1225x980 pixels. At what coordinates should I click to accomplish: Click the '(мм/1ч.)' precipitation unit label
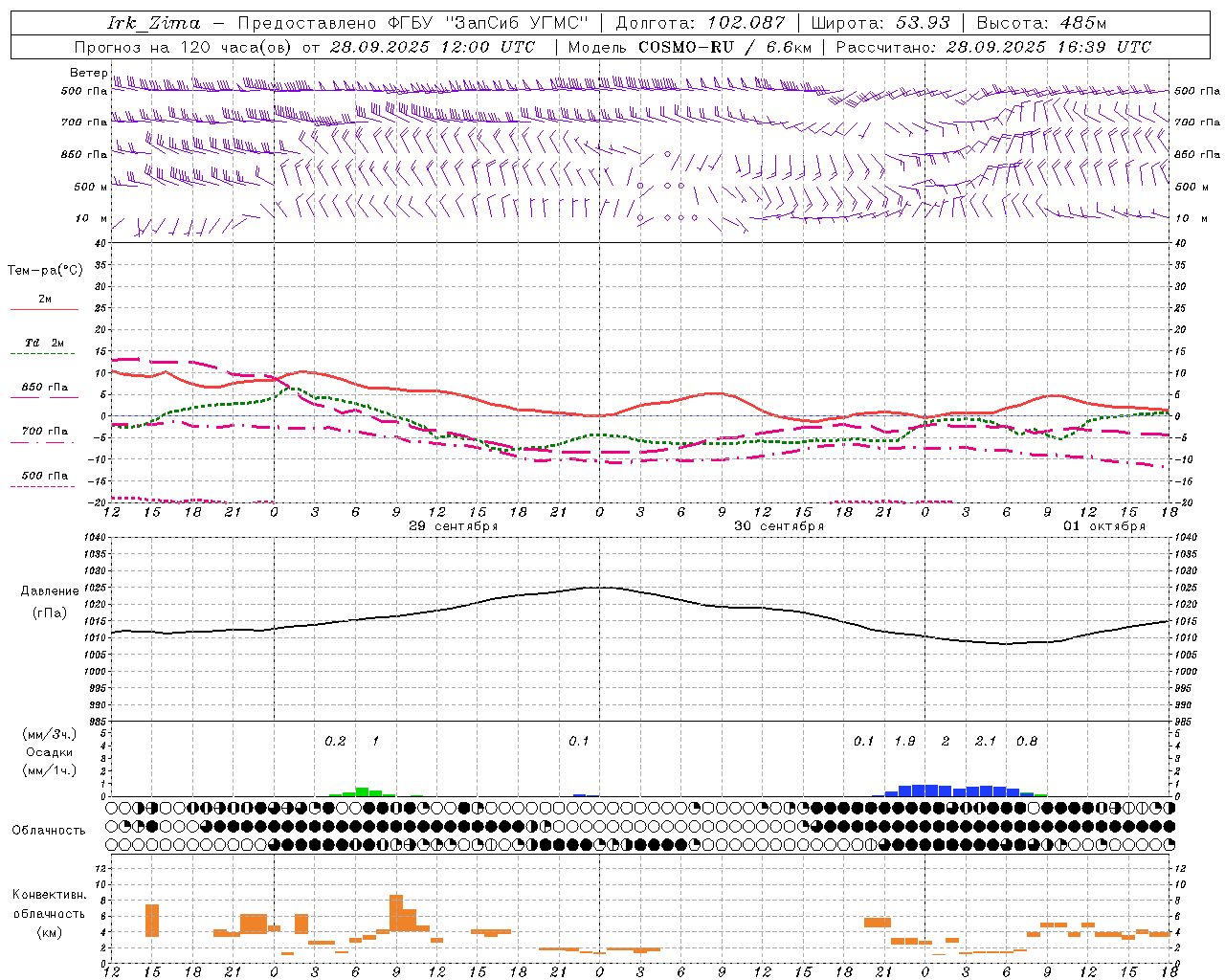[x=50, y=770]
